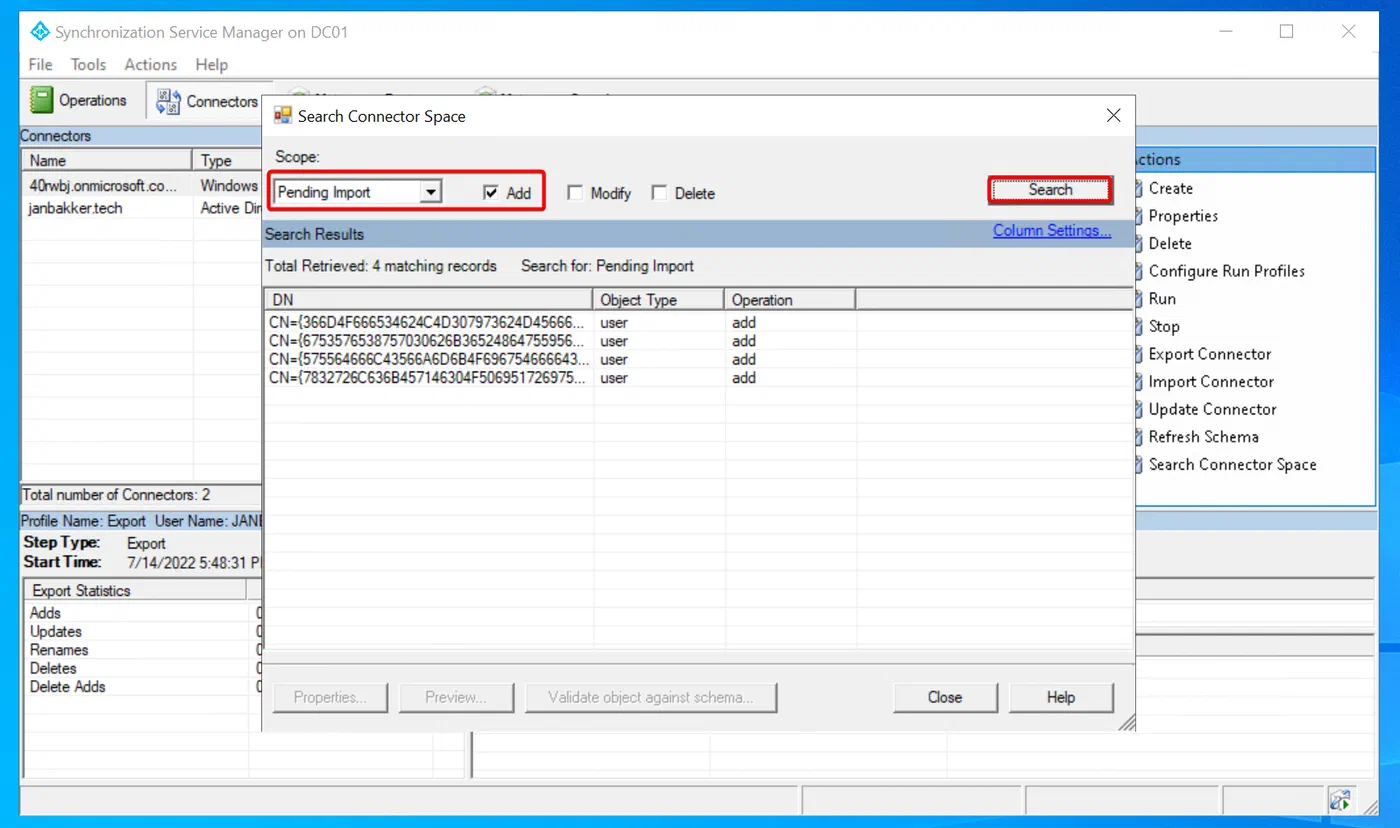The height and width of the screenshot is (828, 1400).
Task: Switch to the Operations tab
Action: (78, 100)
